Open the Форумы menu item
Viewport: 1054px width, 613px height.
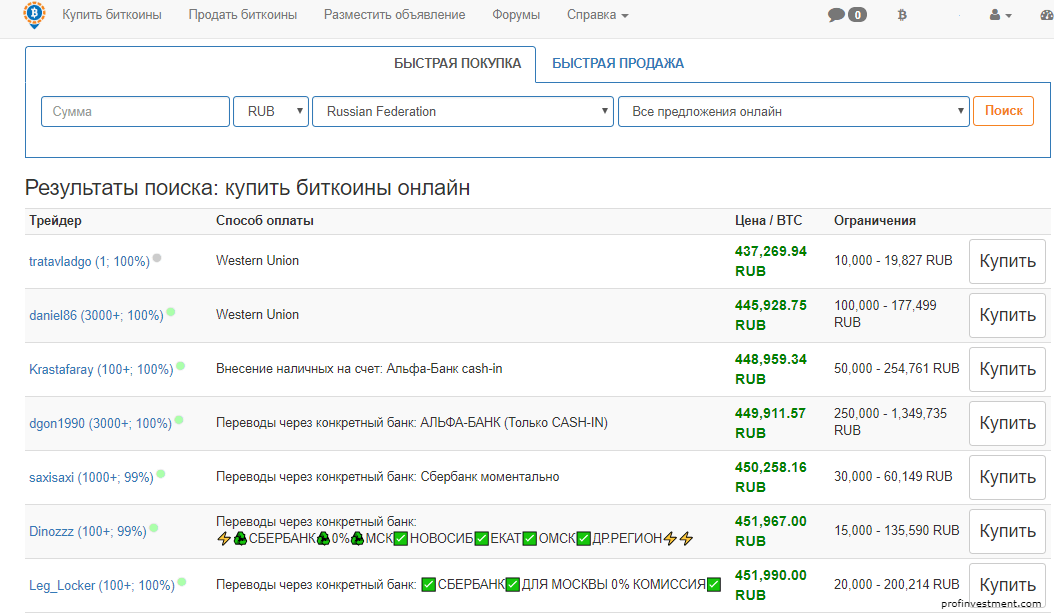(516, 15)
